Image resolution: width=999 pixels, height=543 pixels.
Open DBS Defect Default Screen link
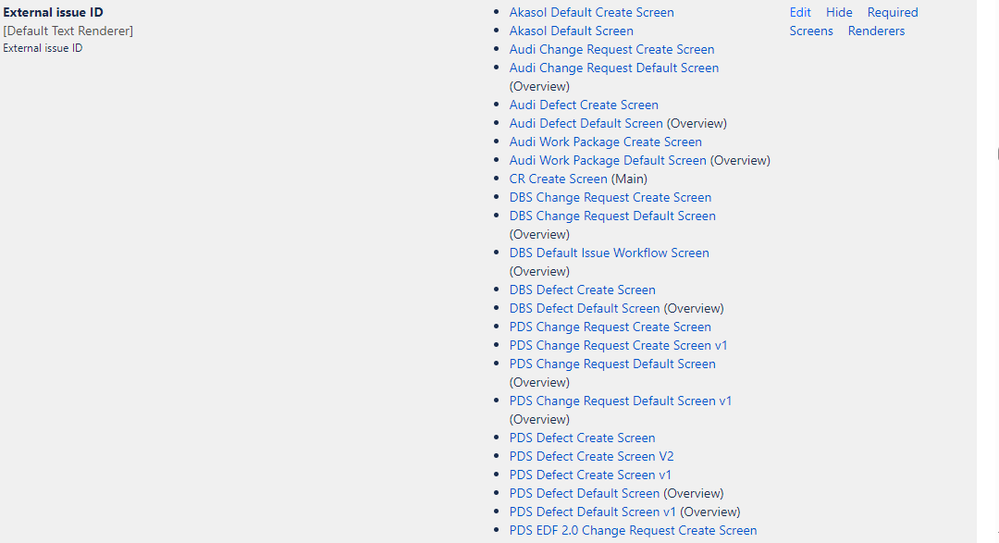coord(584,308)
